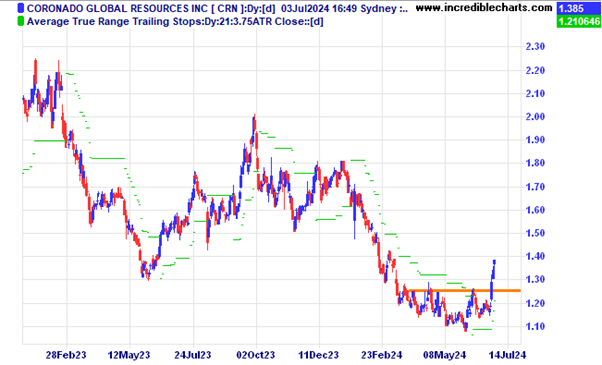Click the 1.20 price axis label

pyautogui.click(x=535, y=304)
